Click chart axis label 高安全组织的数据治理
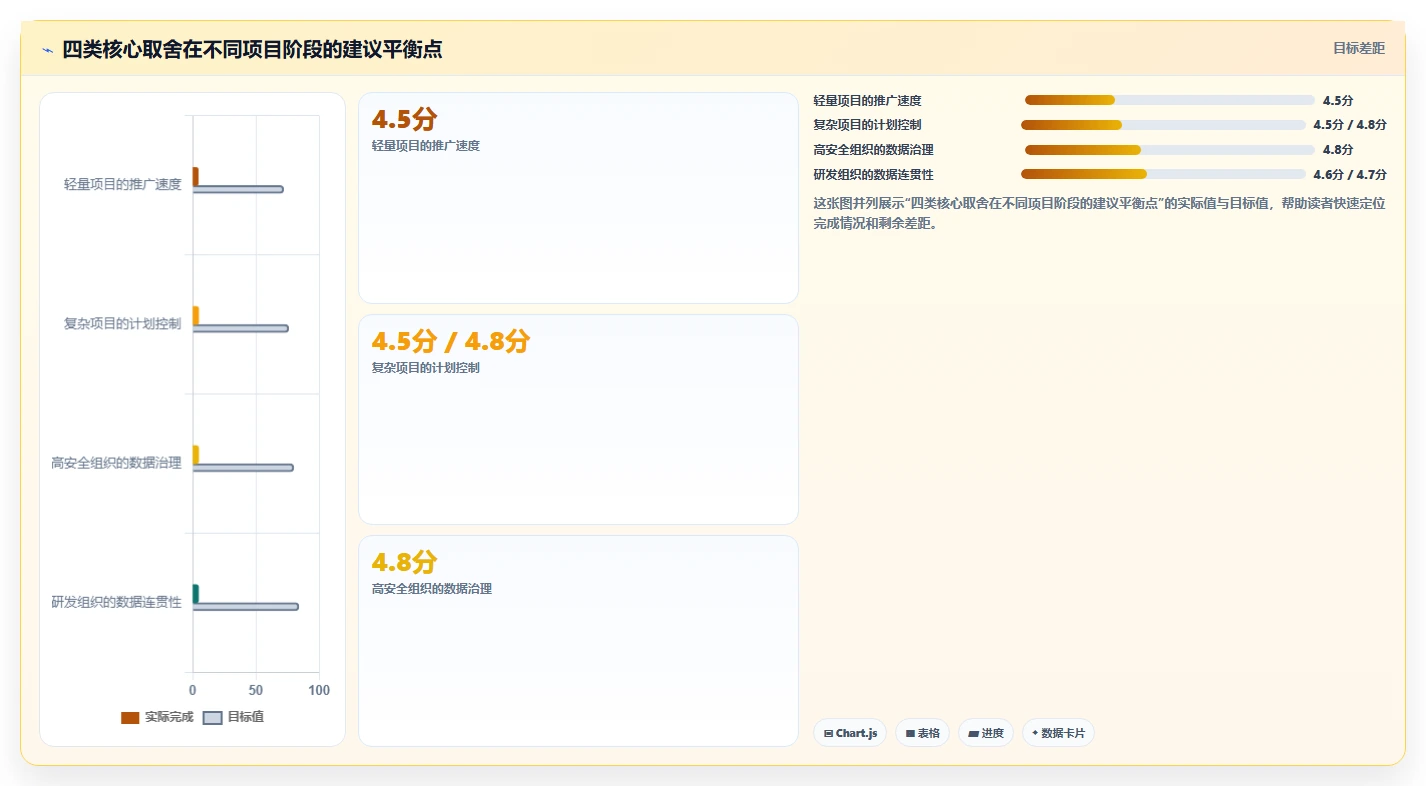 tap(117, 463)
